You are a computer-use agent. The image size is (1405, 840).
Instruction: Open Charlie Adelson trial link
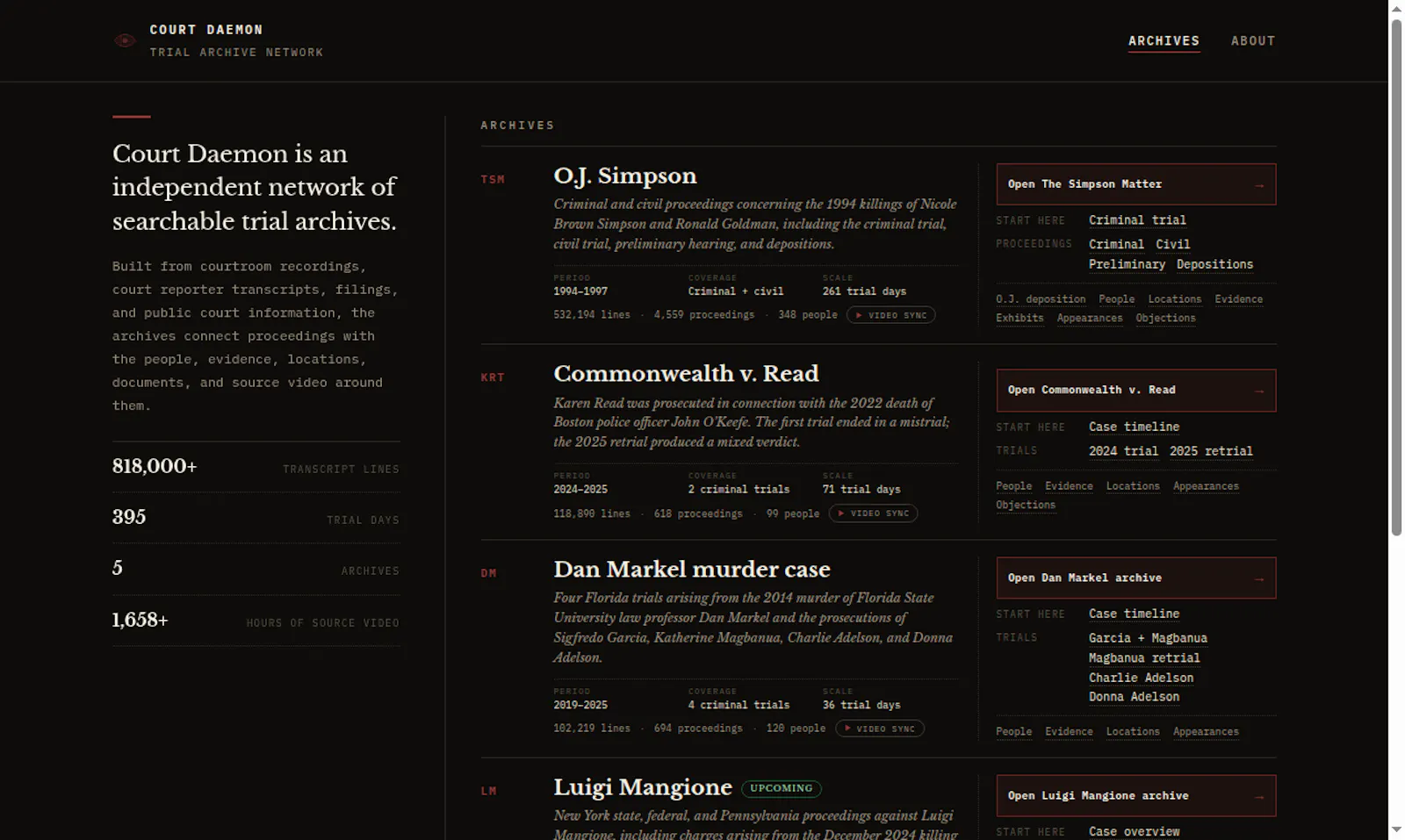[1141, 678]
